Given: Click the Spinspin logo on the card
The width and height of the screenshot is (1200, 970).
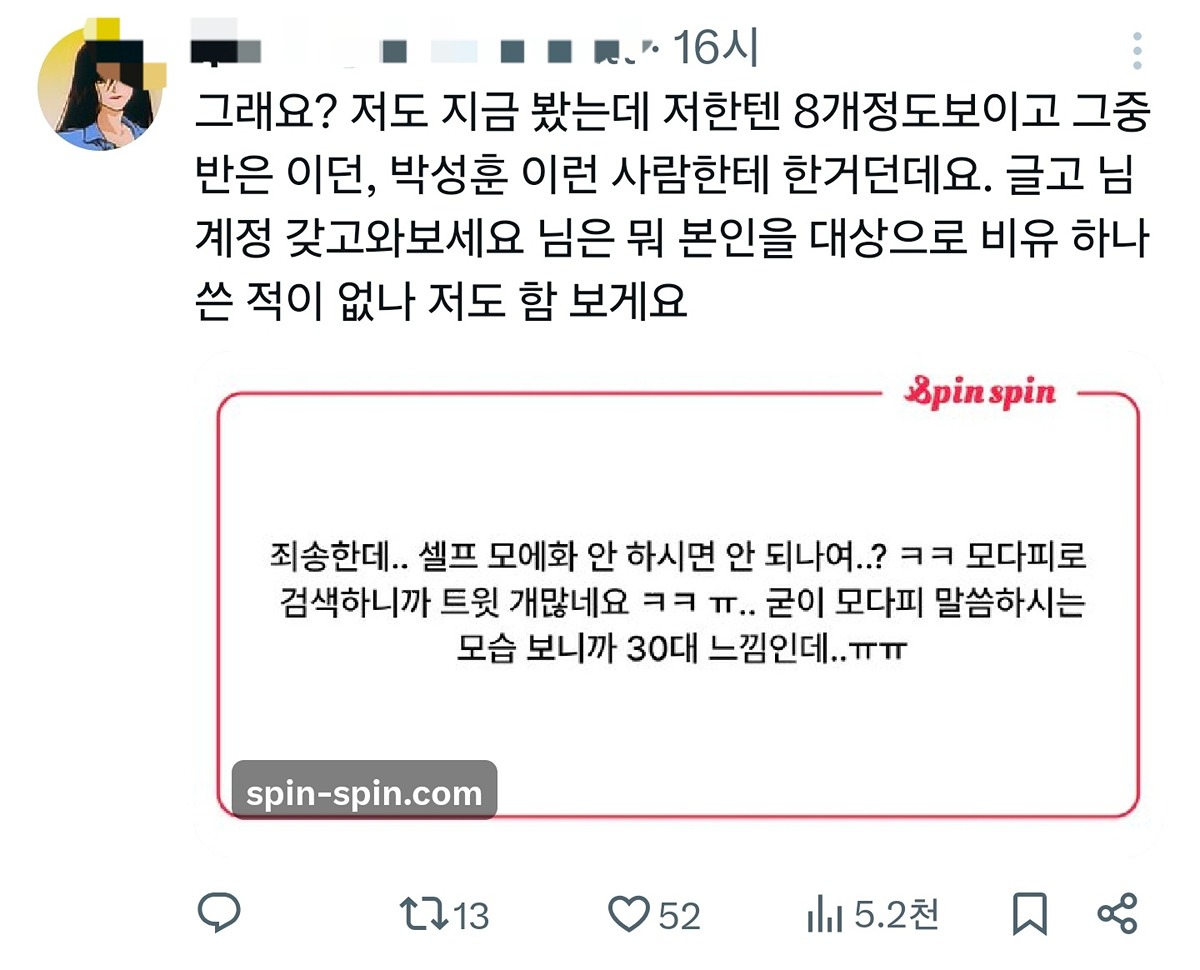Looking at the screenshot, I should click(978, 392).
